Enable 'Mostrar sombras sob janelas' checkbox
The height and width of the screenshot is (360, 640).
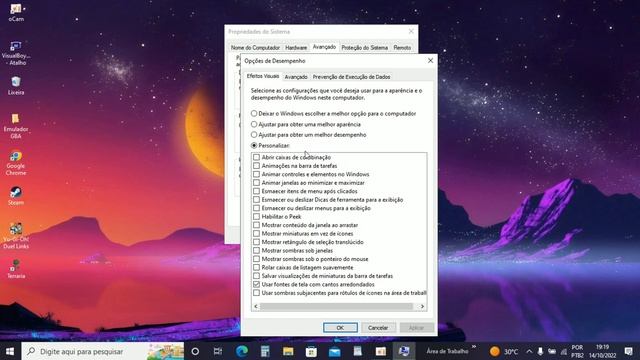coord(256,251)
